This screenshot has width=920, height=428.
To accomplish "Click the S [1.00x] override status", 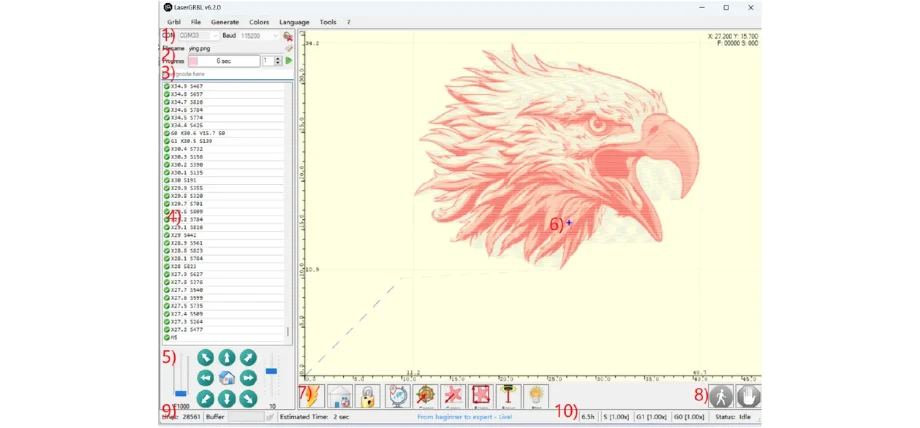I will (616, 417).
